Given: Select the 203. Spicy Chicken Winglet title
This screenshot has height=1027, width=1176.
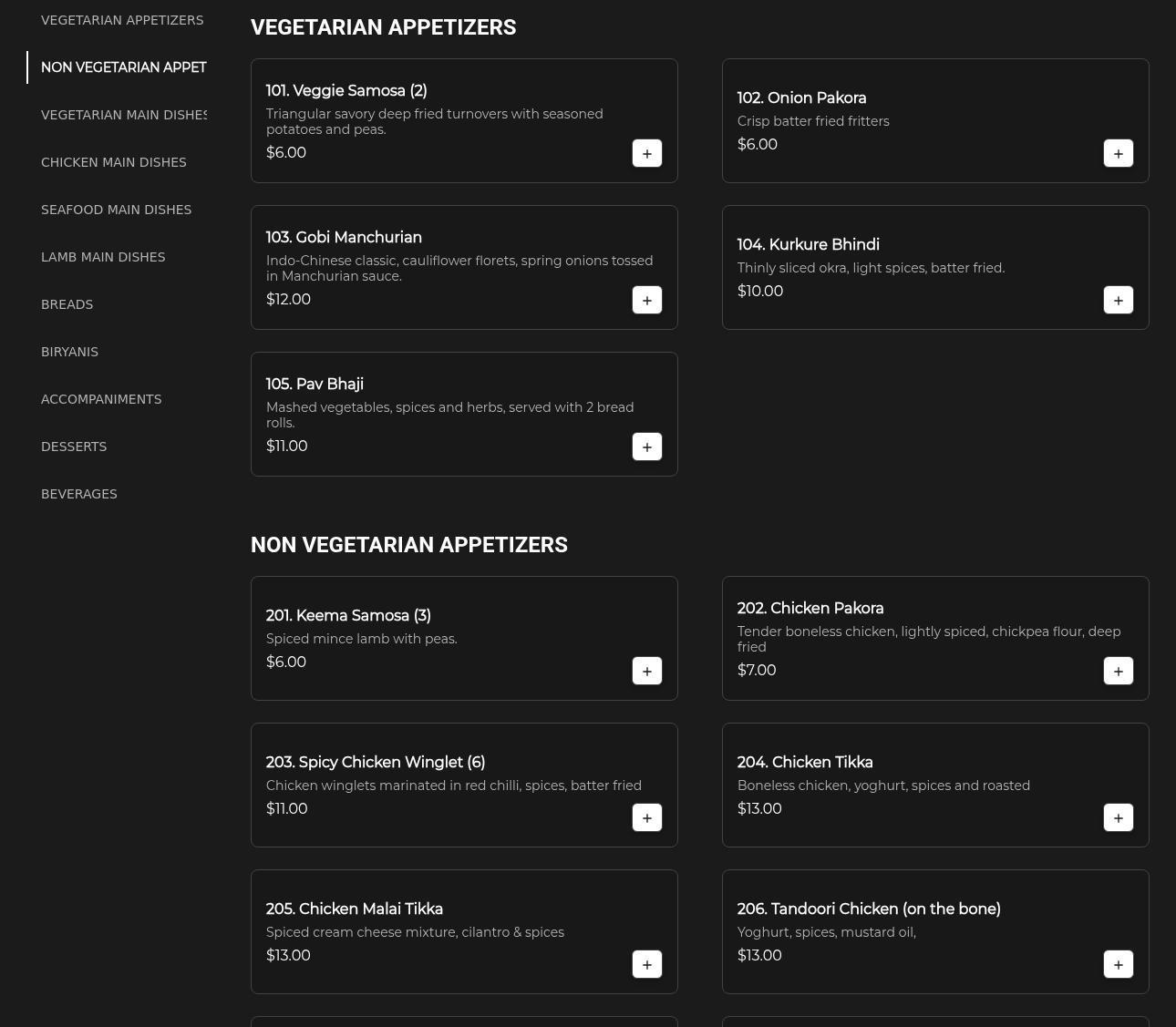Looking at the screenshot, I should pyautogui.click(x=376, y=763).
